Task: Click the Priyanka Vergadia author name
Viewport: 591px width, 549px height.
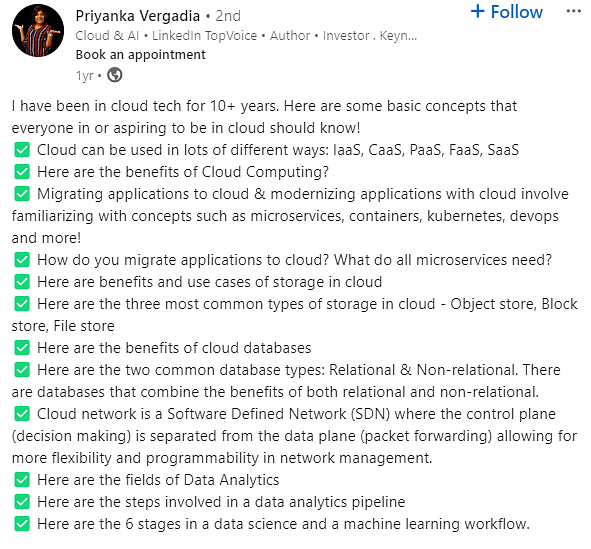Action: click(x=138, y=16)
